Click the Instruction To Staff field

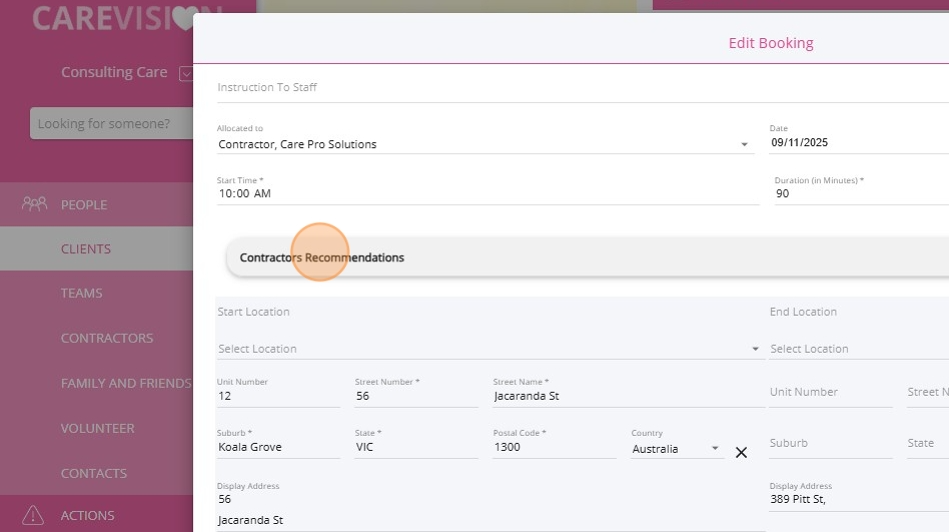[580, 88]
